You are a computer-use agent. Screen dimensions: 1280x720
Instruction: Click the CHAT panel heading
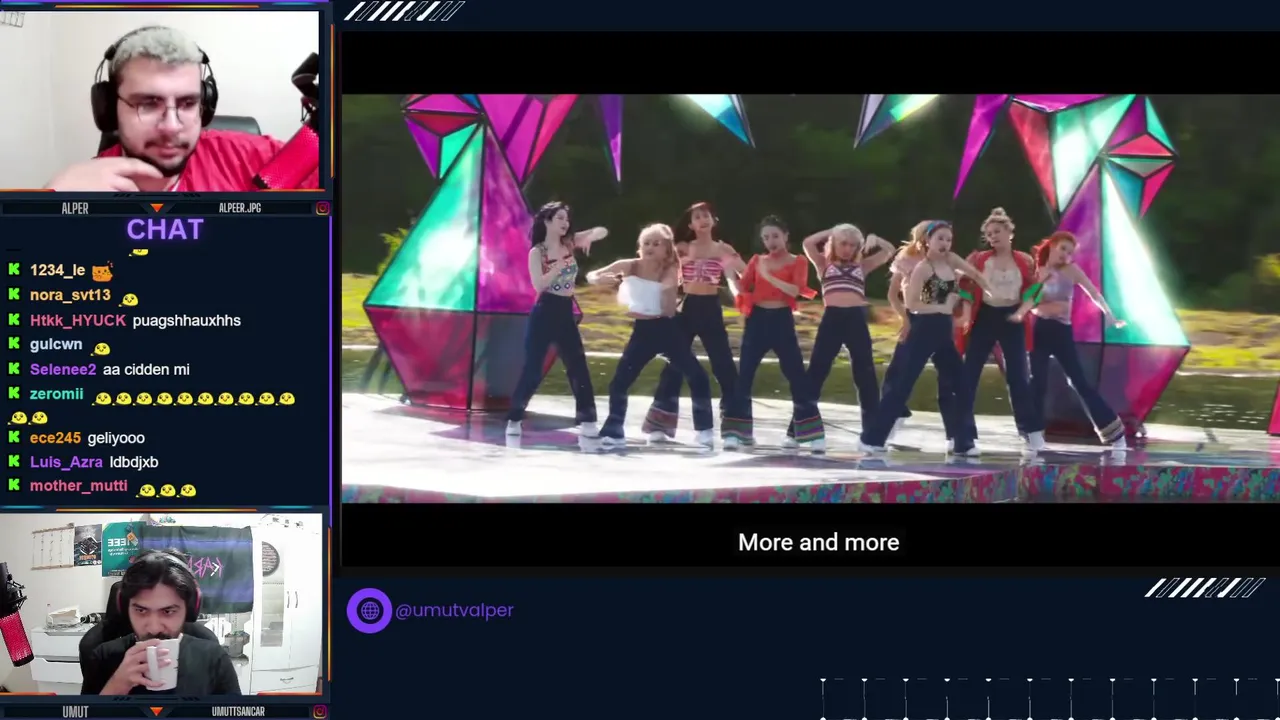tap(165, 230)
